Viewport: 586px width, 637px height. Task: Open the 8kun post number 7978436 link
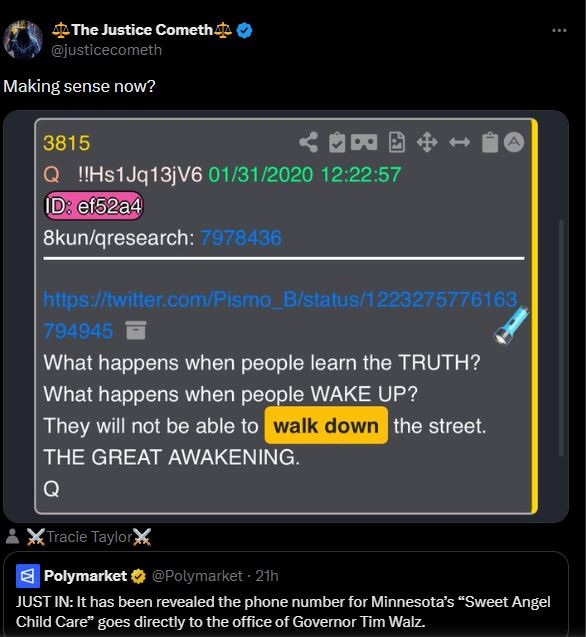click(241, 238)
